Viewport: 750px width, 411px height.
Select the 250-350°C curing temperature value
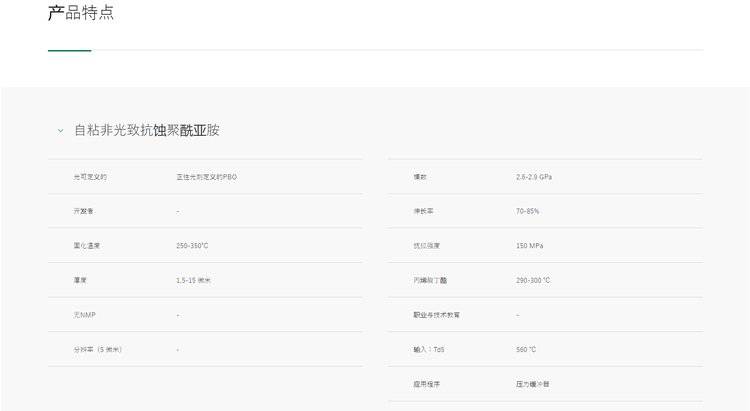(192, 246)
